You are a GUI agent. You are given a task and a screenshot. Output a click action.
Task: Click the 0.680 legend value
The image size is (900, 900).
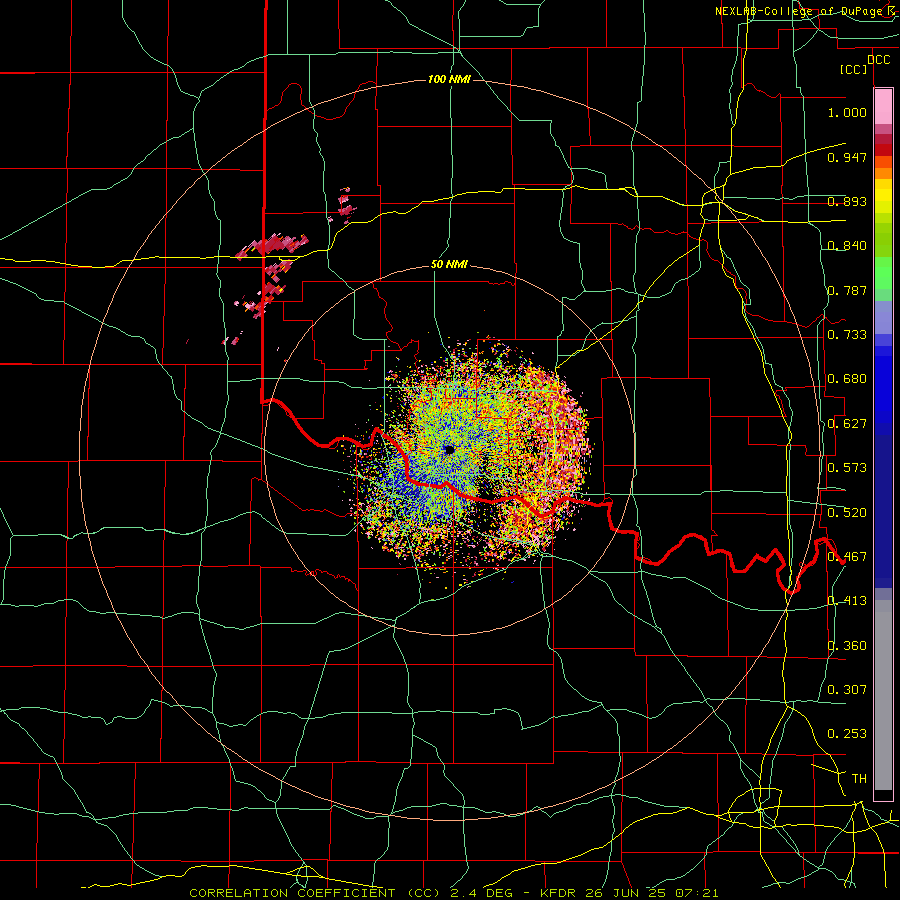tap(847, 379)
